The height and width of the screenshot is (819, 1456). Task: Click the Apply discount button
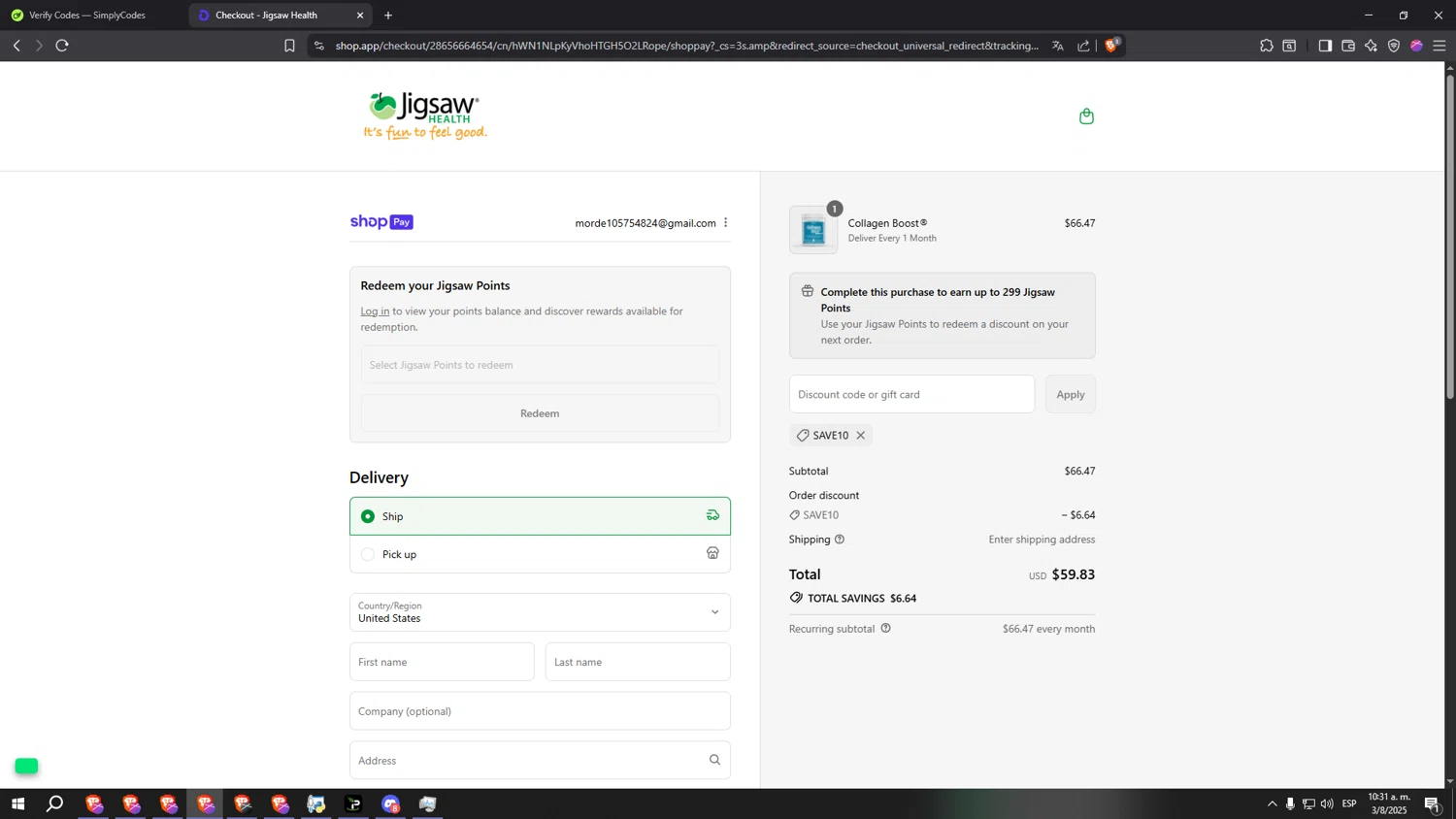1071,394
